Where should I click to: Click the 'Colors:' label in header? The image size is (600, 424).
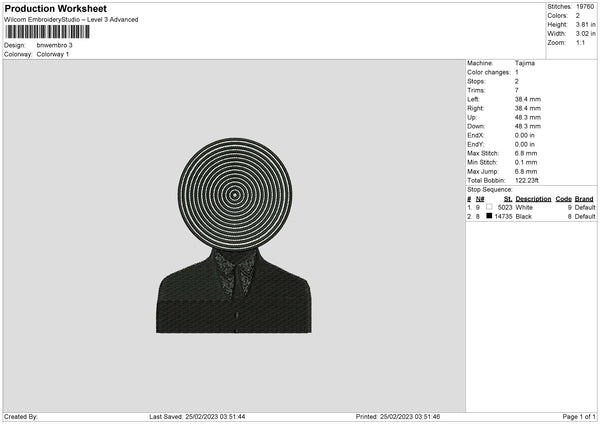(558, 16)
